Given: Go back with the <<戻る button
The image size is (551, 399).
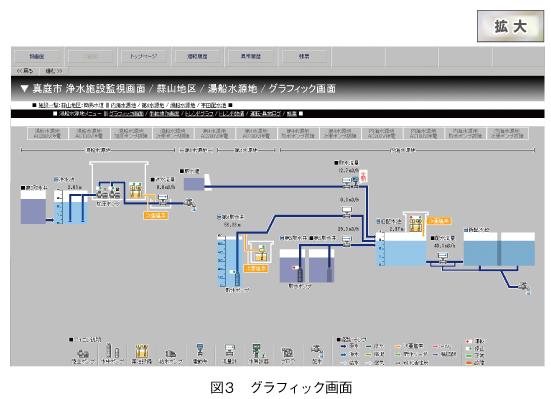Looking at the screenshot, I should (25, 71).
